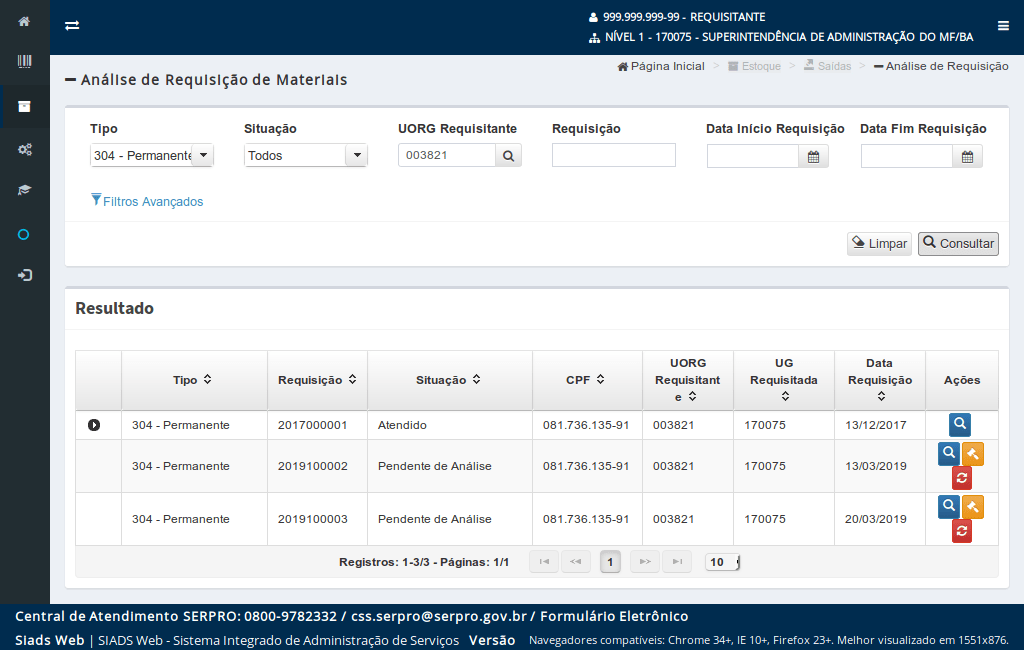Analyze requisition 2019100003 with gavel icon

[x=972, y=507]
